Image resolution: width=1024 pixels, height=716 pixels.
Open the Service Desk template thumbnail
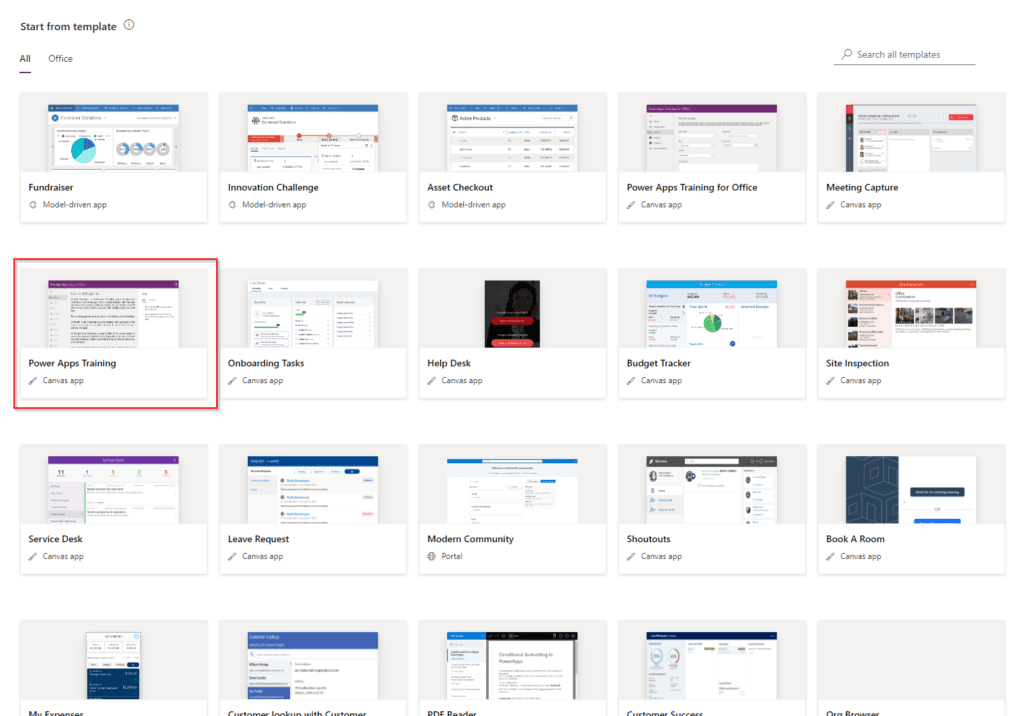pyautogui.click(x=113, y=488)
